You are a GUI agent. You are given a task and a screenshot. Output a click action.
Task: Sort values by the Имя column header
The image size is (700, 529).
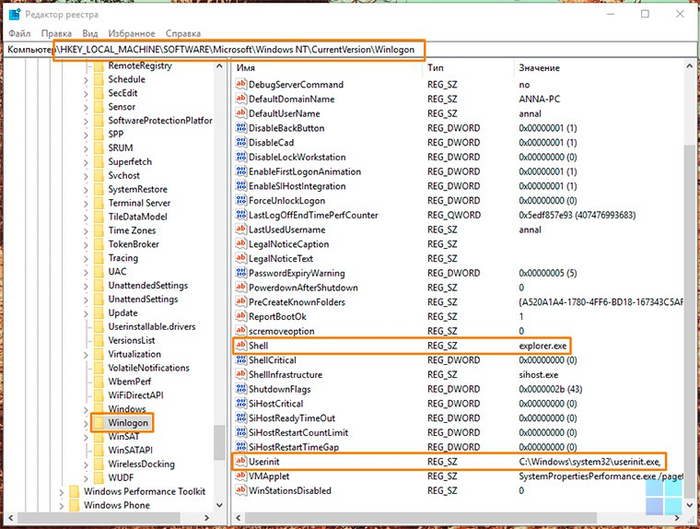[x=246, y=67]
